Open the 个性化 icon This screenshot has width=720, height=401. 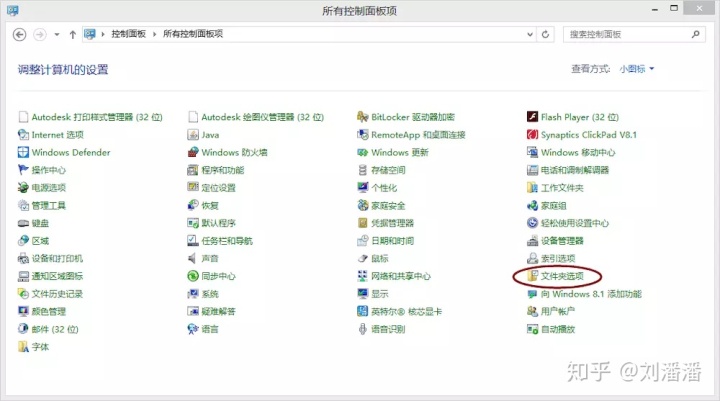(363, 187)
